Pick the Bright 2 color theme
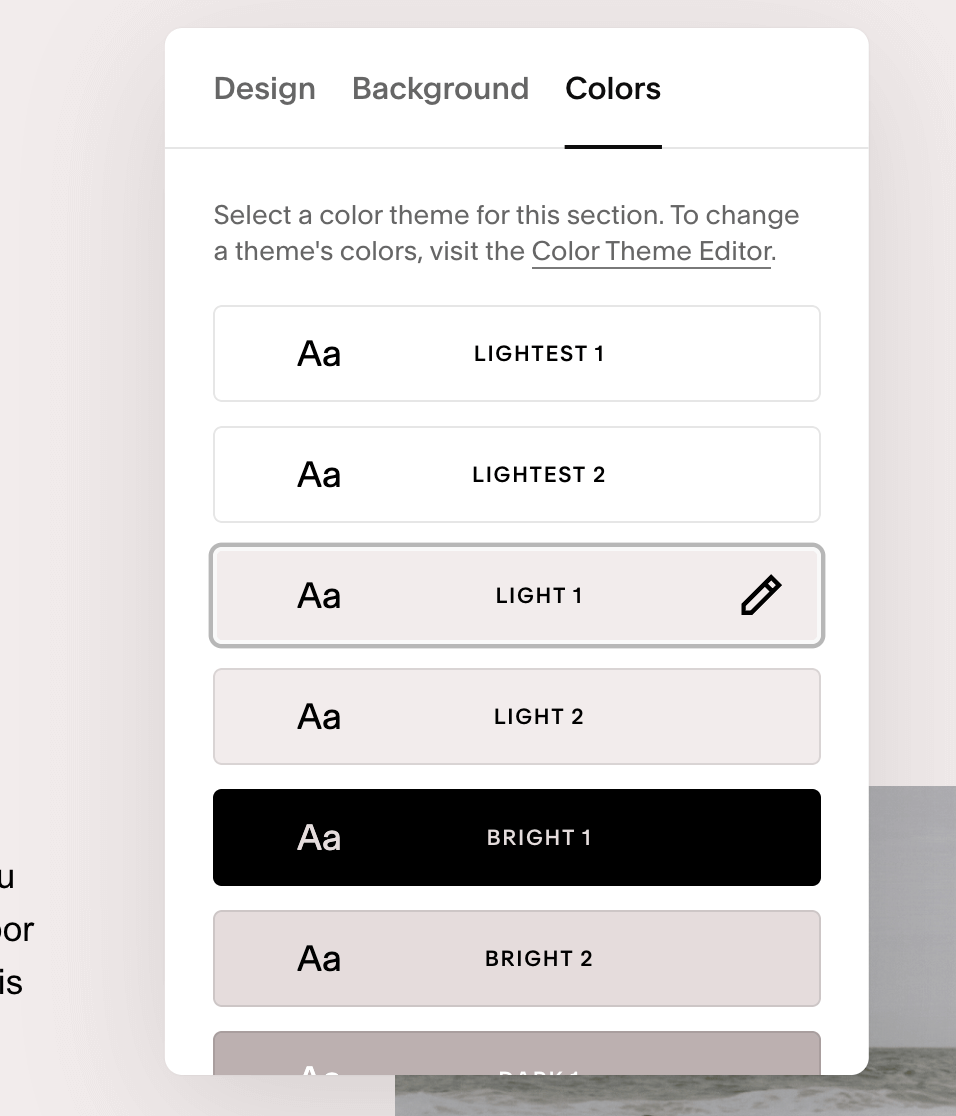The image size is (956, 1116). click(x=517, y=959)
